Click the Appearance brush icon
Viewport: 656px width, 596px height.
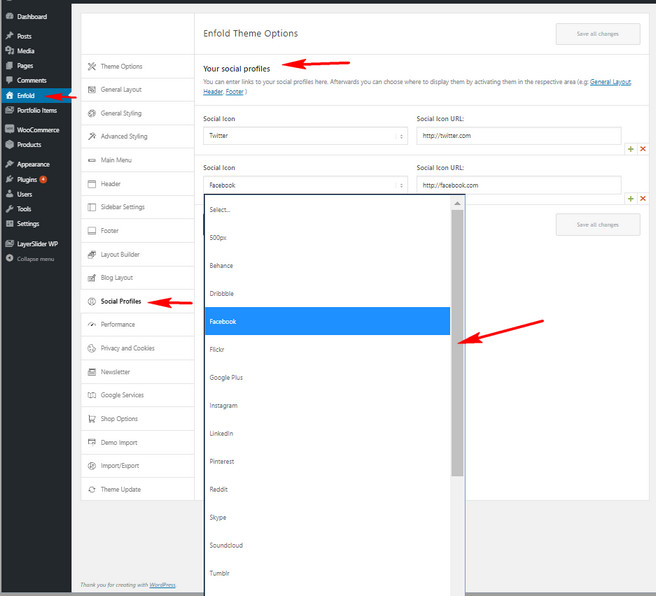point(10,164)
